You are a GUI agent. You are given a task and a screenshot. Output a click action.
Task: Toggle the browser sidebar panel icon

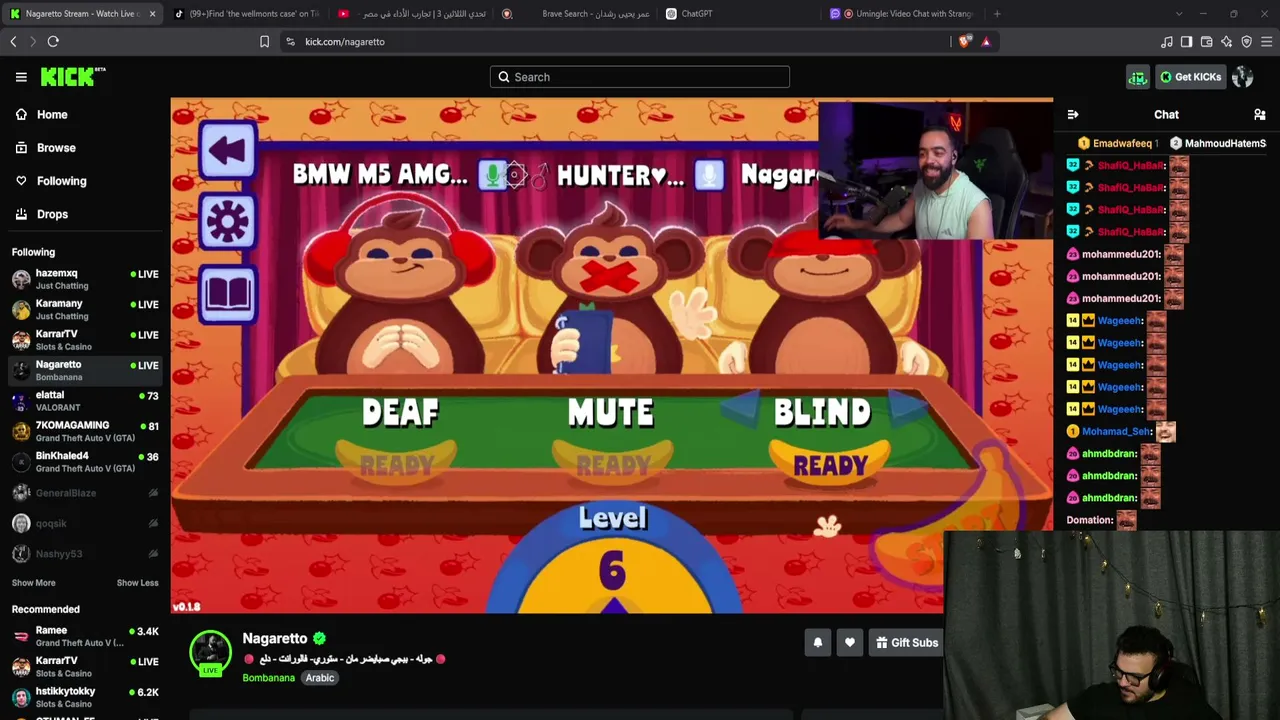pyautogui.click(x=1186, y=41)
